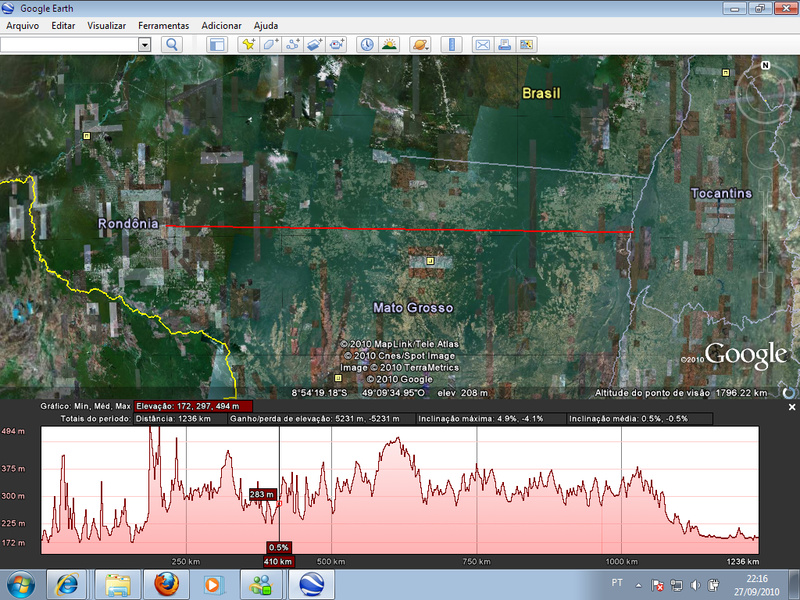Click the 410 km elevation profile marker
This screenshot has height=600, width=800.
(279, 561)
